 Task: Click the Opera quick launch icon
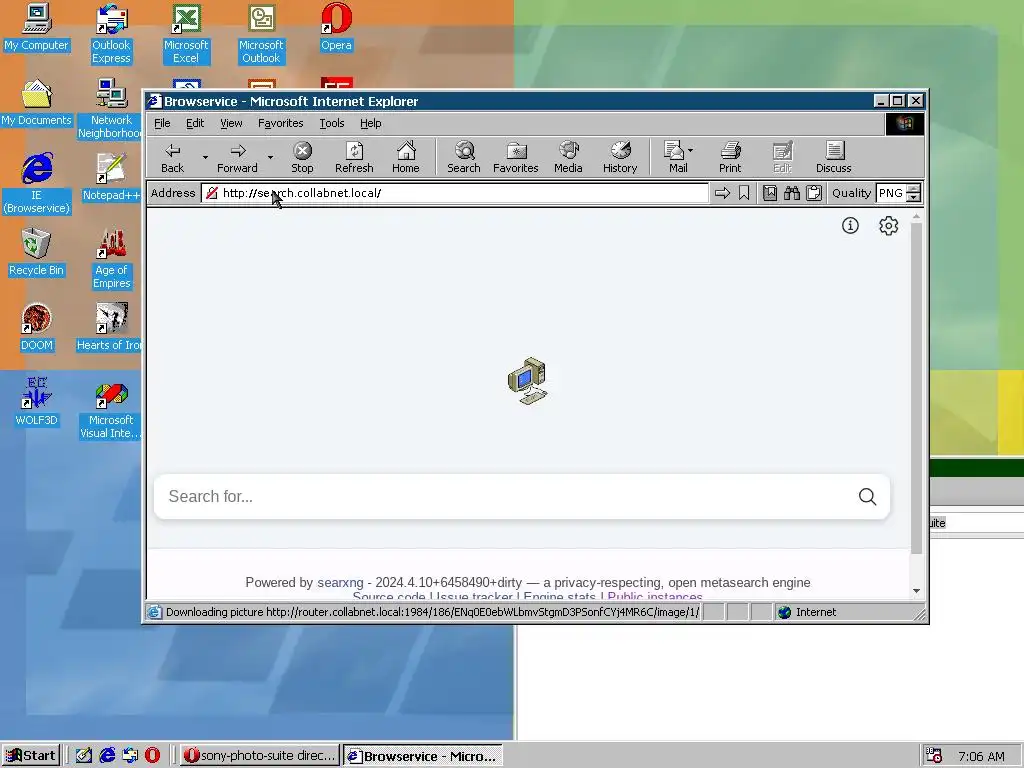pyautogui.click(x=152, y=756)
